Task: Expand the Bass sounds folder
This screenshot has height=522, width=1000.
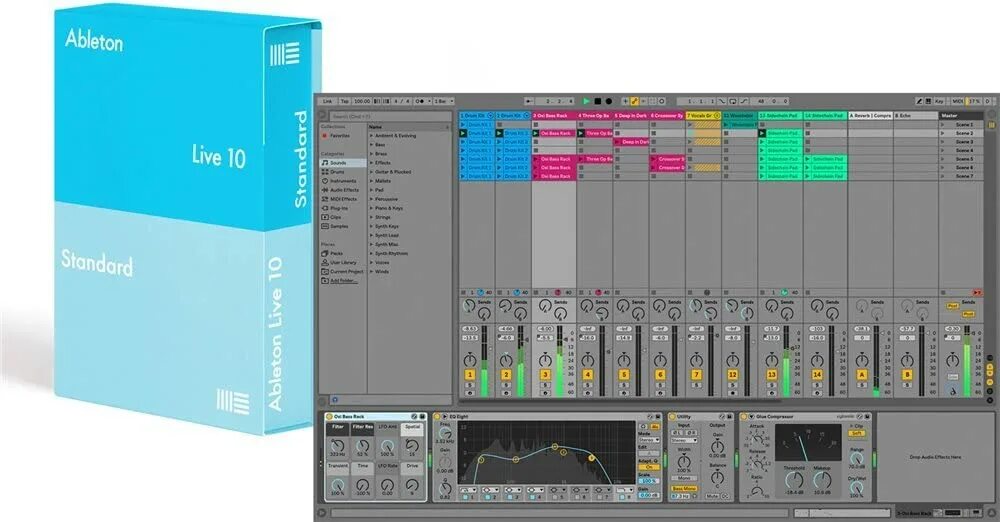Action: (372, 145)
